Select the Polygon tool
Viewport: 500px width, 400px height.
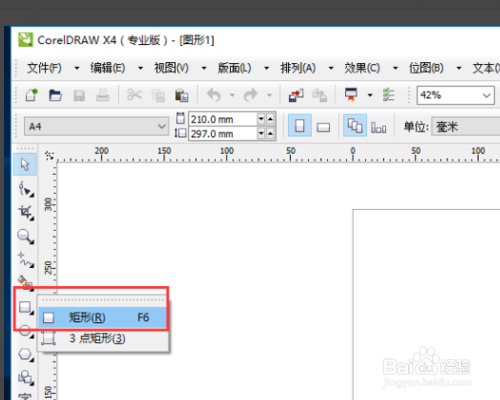click(26, 354)
